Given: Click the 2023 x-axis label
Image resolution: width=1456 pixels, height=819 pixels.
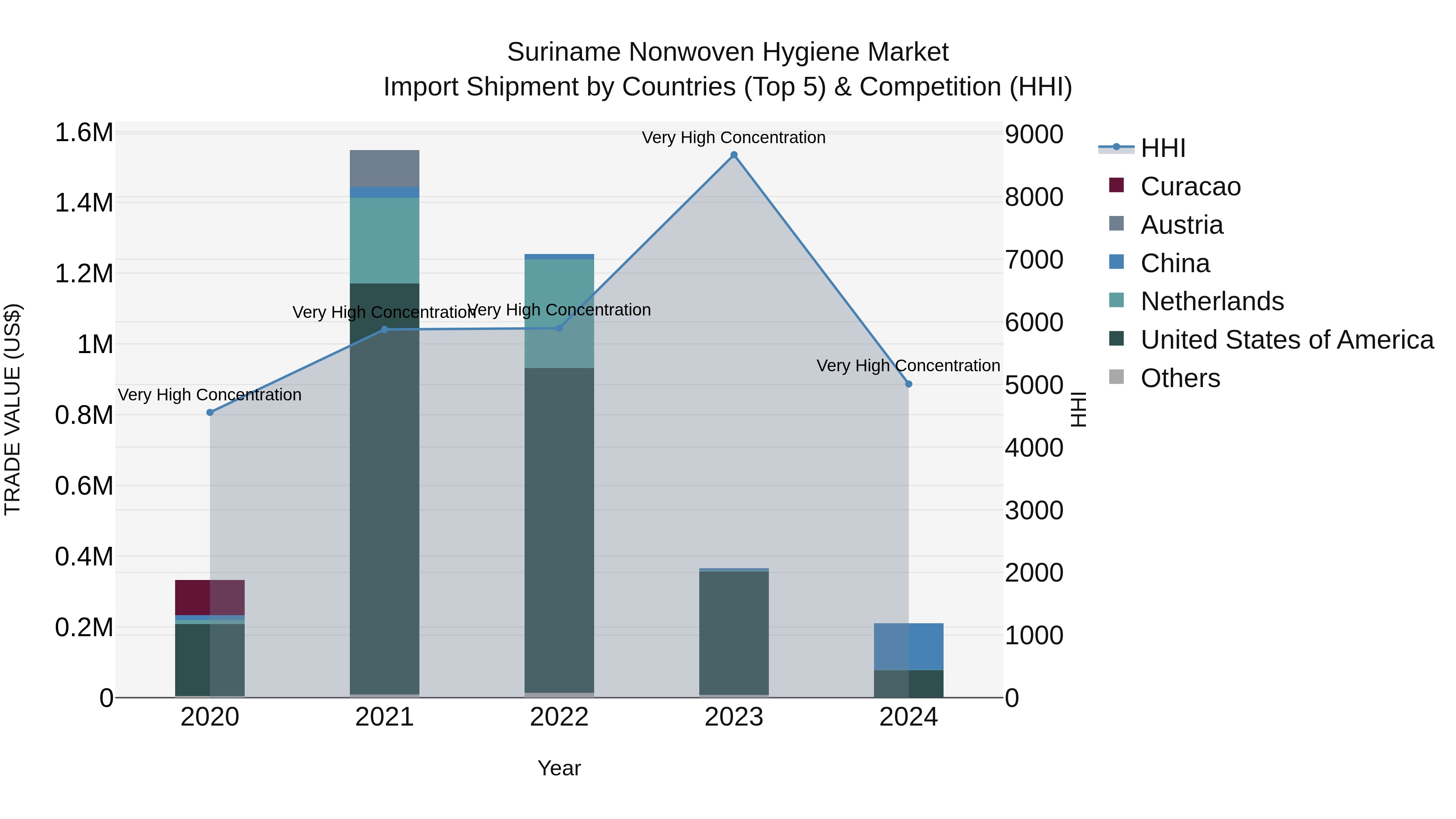Looking at the screenshot, I should pyautogui.click(x=734, y=717).
